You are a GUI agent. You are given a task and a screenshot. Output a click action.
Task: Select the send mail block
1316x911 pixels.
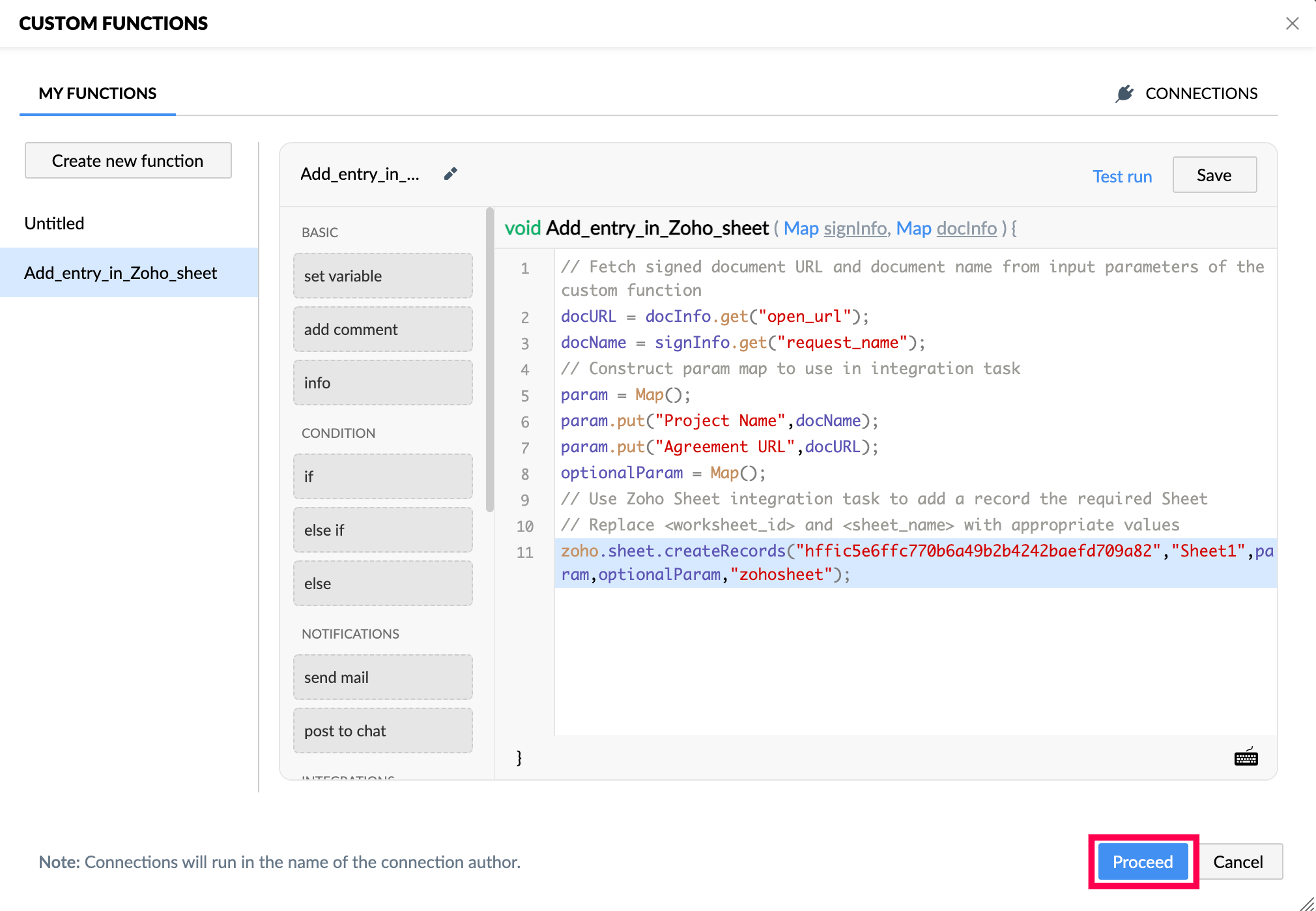(383, 677)
